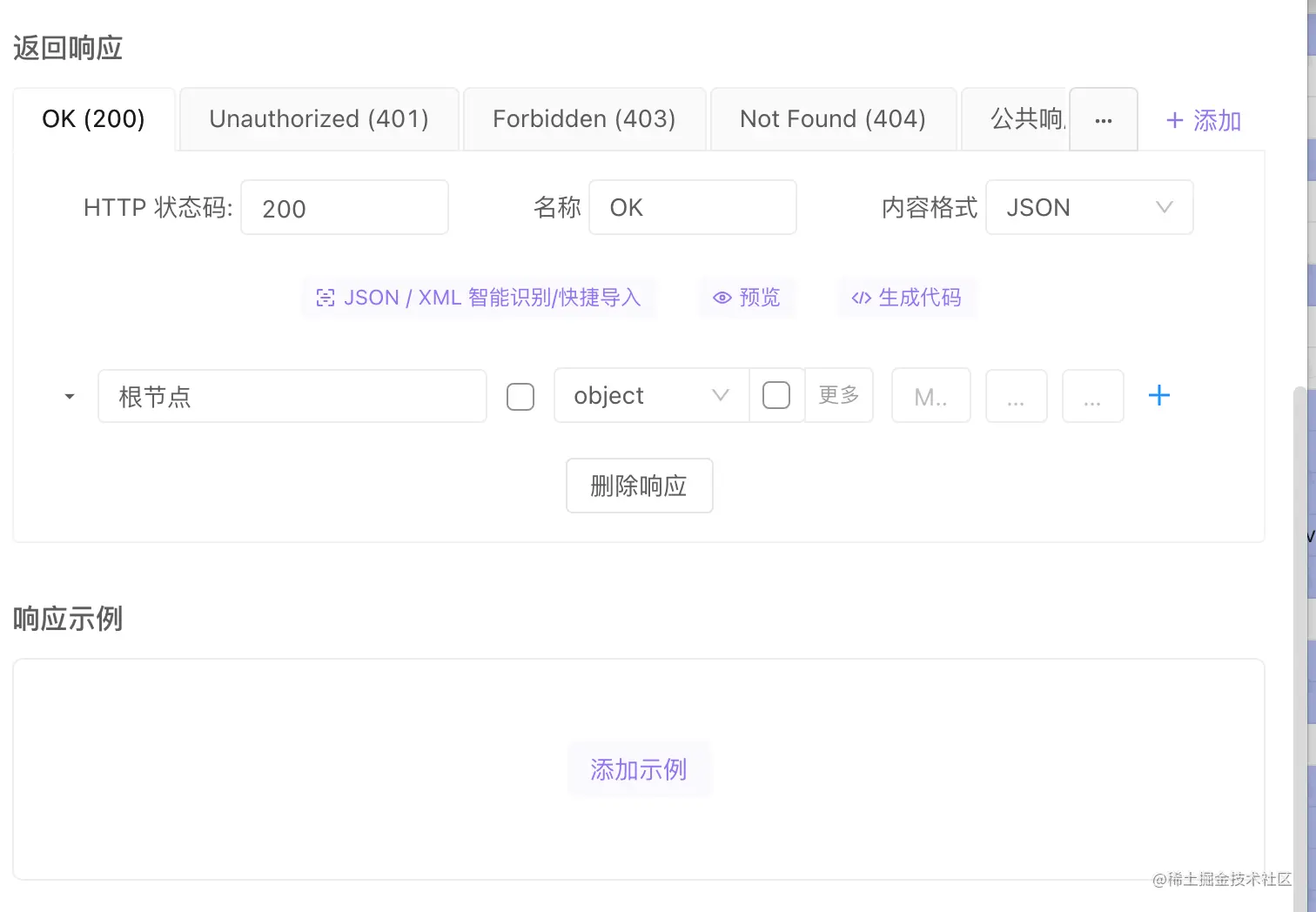Screen dimensions: 1316x912
Task: Open the tab overflow ellipsis menu
Action: 1104,120
